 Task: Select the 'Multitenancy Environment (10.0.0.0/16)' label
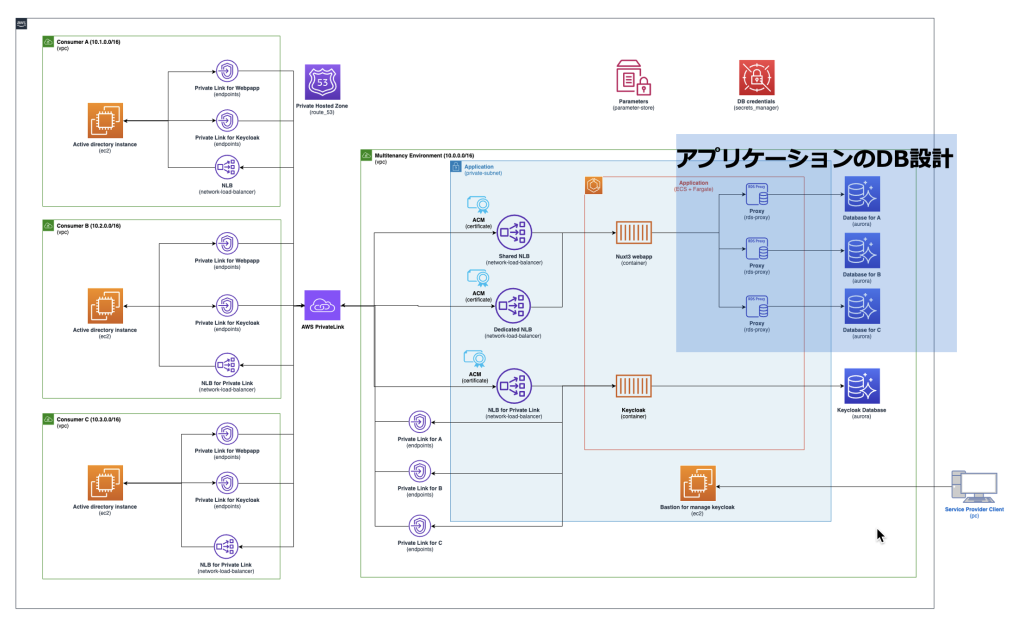[424, 156]
